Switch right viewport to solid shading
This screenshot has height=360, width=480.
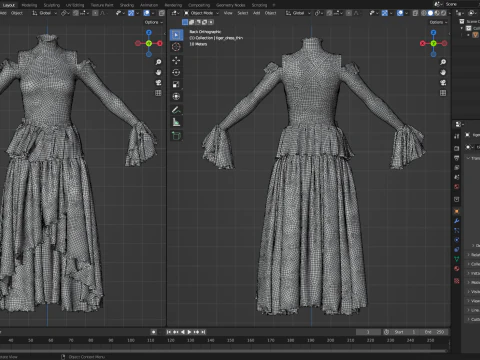(430, 13)
